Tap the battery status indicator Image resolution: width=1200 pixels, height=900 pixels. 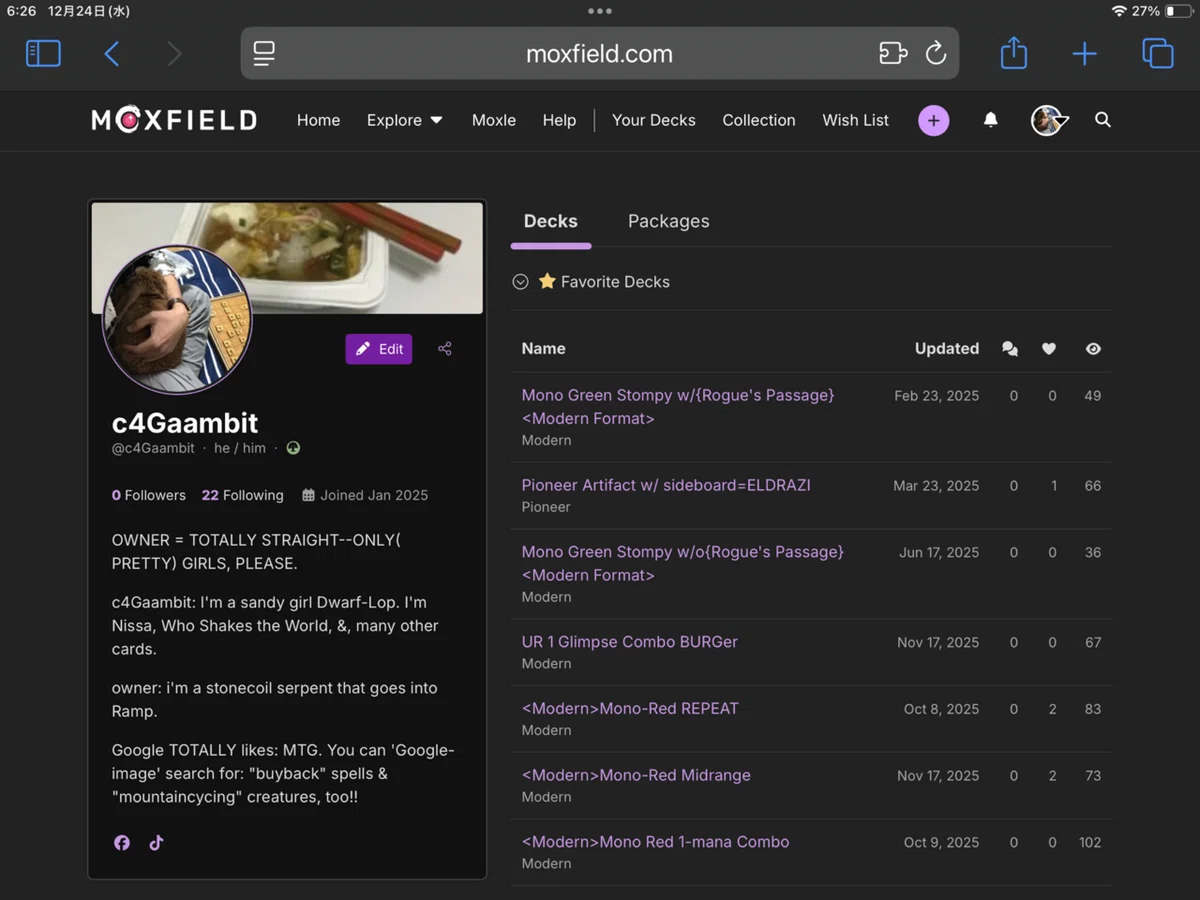point(1178,11)
